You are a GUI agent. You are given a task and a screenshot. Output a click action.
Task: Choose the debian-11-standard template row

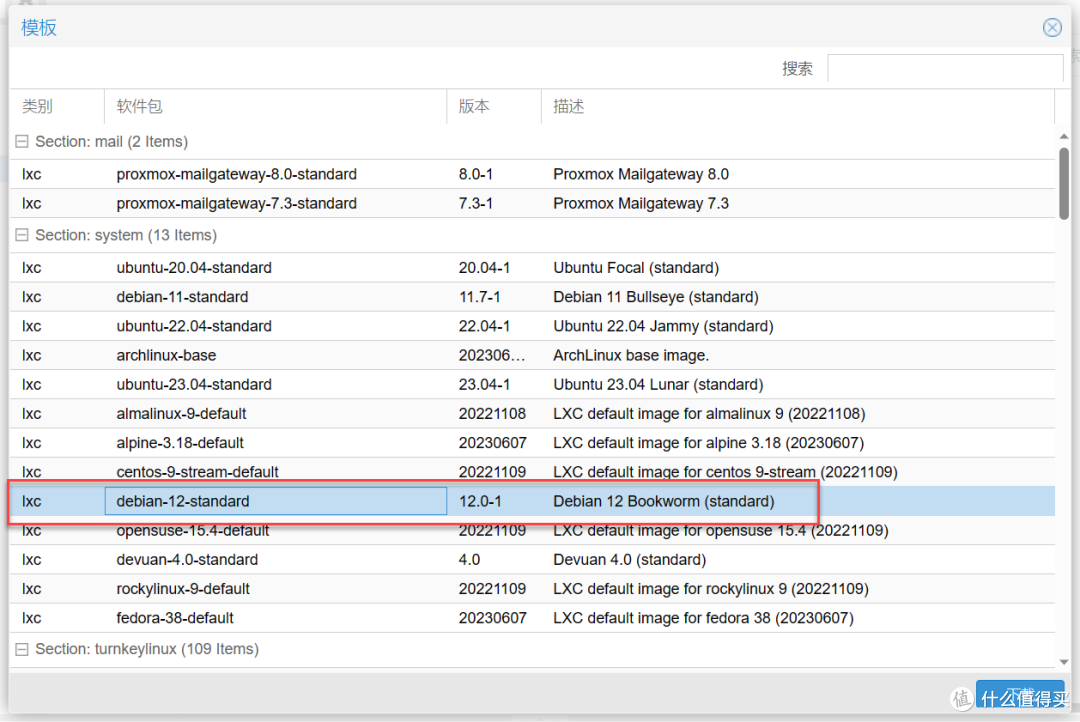182,297
